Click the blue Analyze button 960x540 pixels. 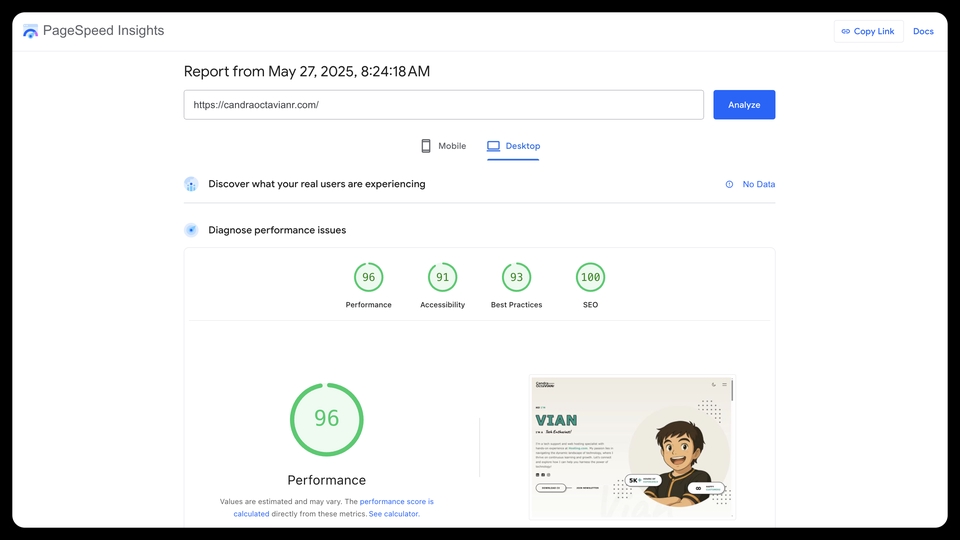(x=744, y=105)
